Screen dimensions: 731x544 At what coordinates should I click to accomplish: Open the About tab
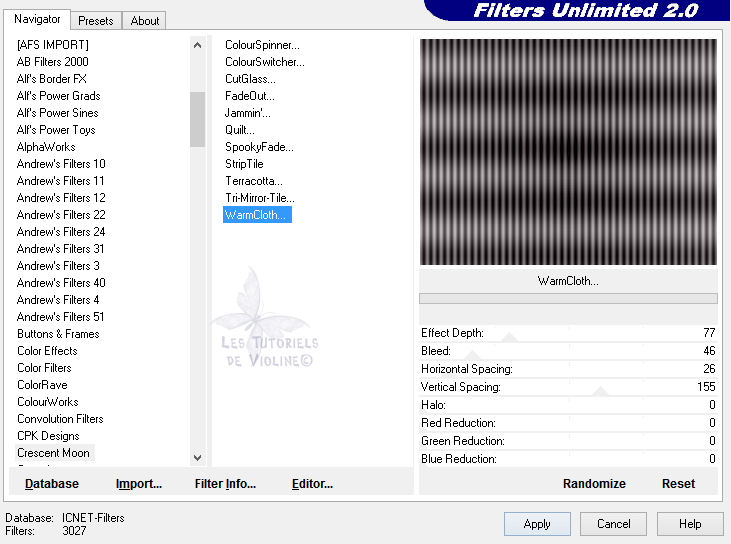pos(145,20)
